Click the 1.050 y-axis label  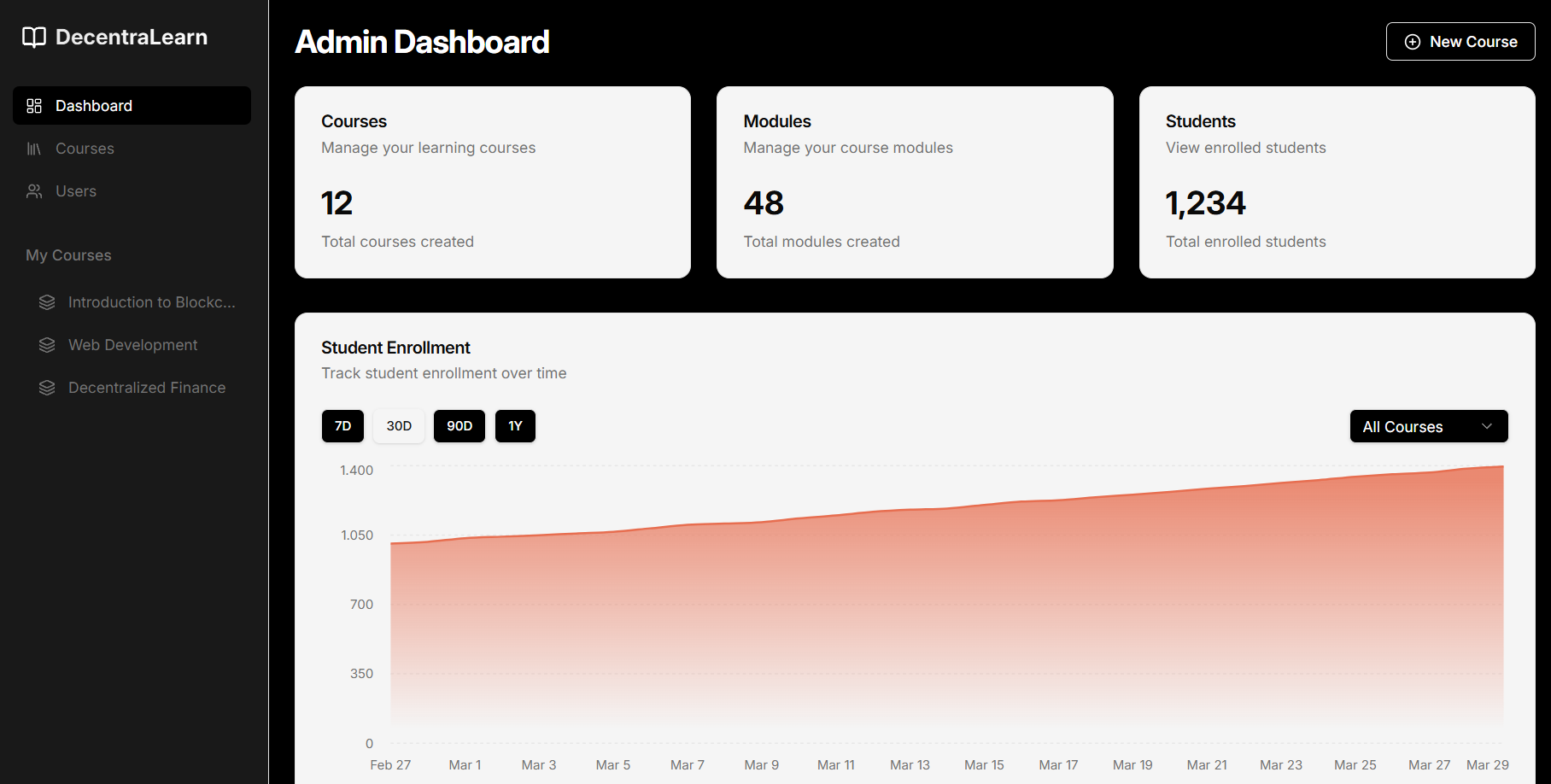pyautogui.click(x=357, y=535)
